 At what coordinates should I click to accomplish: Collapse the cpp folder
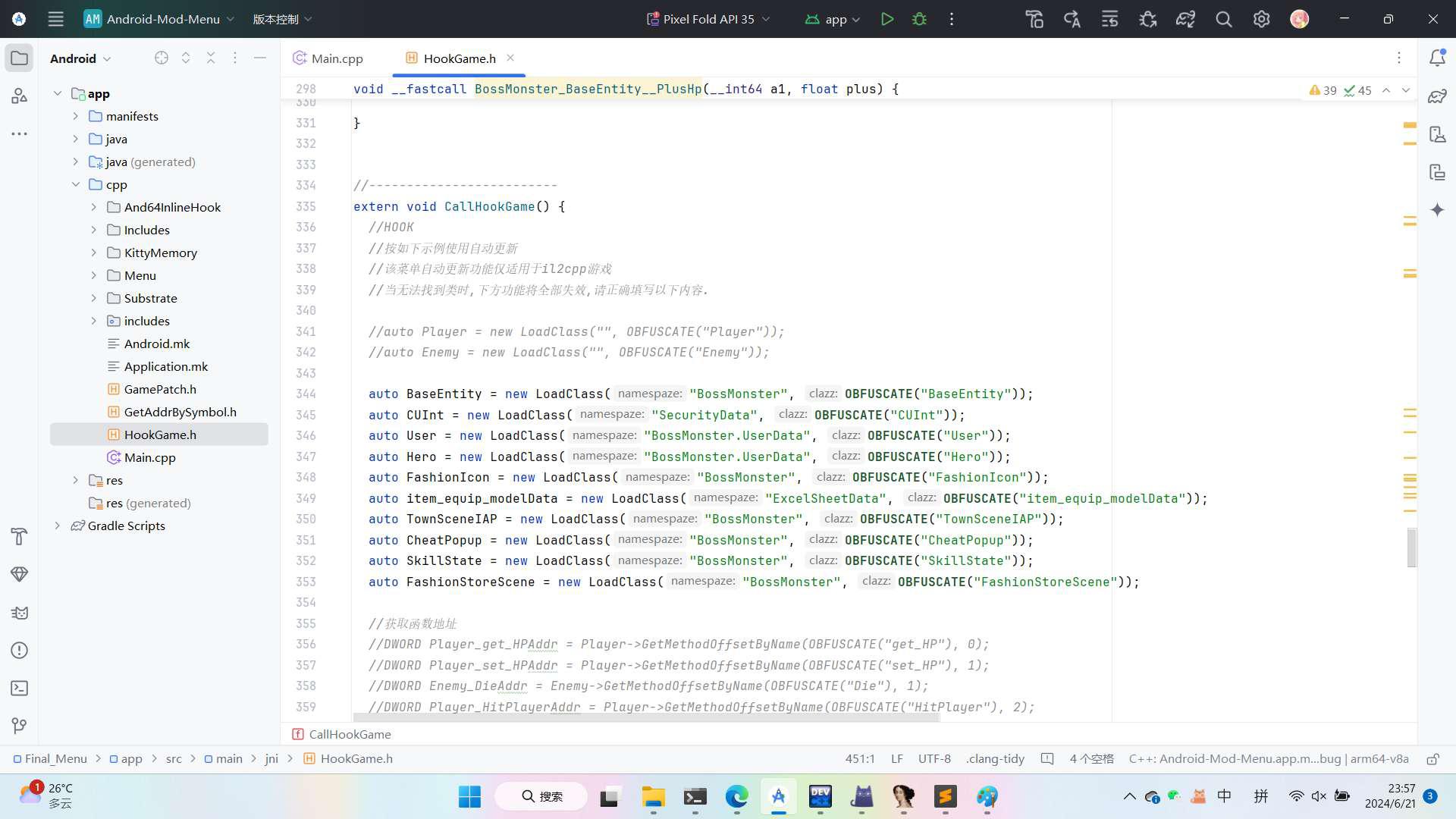76,184
